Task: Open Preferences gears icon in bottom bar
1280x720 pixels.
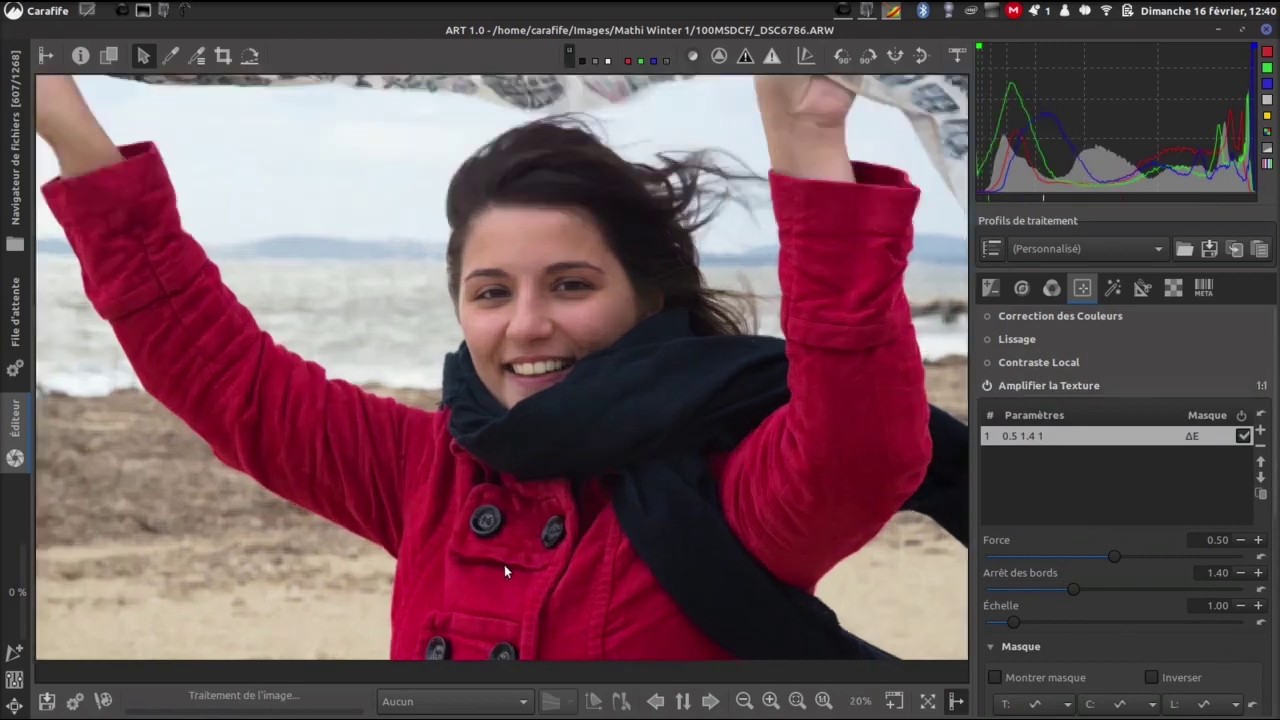Action: click(x=74, y=702)
